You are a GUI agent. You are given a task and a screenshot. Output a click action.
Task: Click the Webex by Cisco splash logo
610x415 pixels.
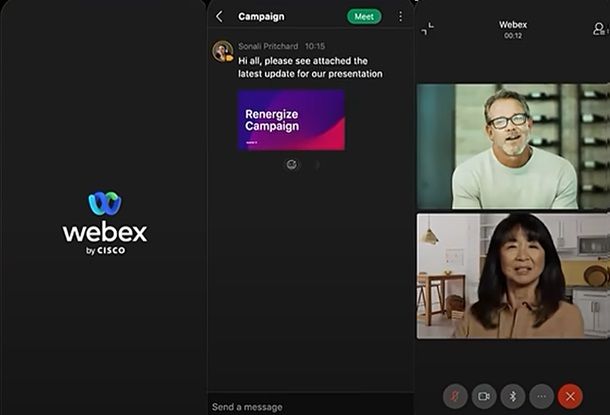(105, 223)
